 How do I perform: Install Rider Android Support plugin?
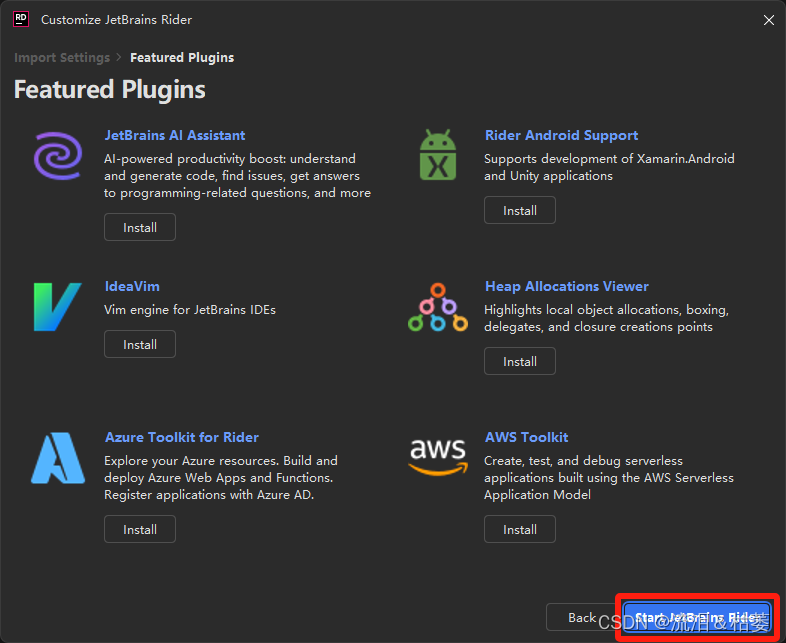pos(520,210)
